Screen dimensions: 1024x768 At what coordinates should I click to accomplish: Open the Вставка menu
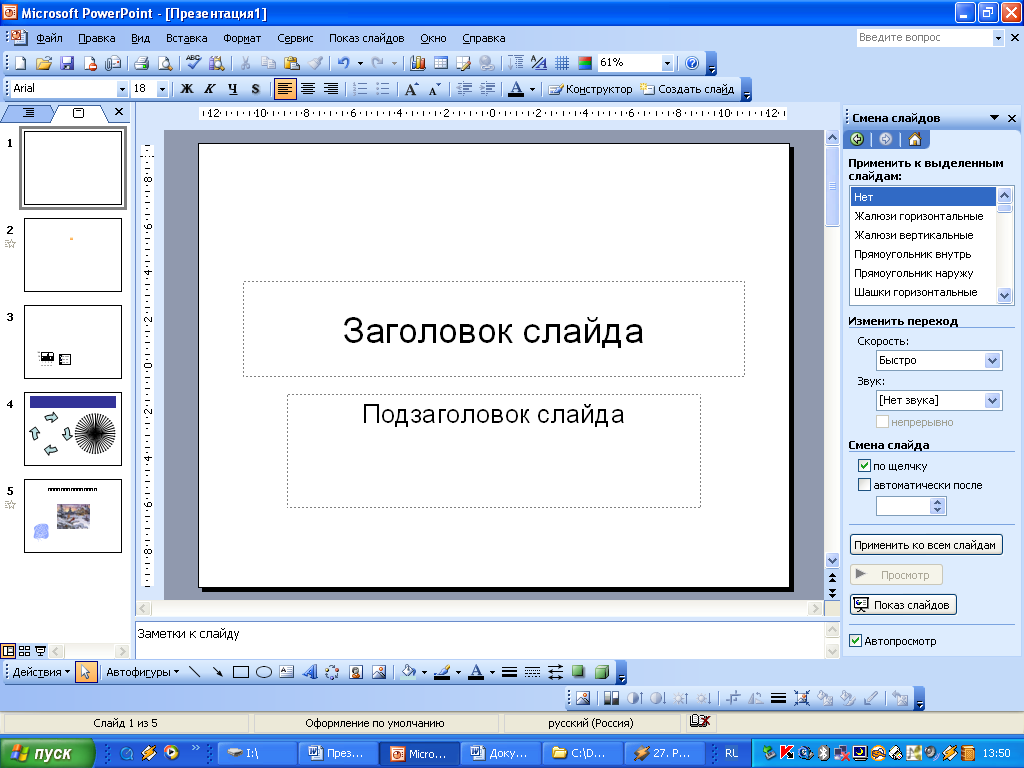point(187,38)
